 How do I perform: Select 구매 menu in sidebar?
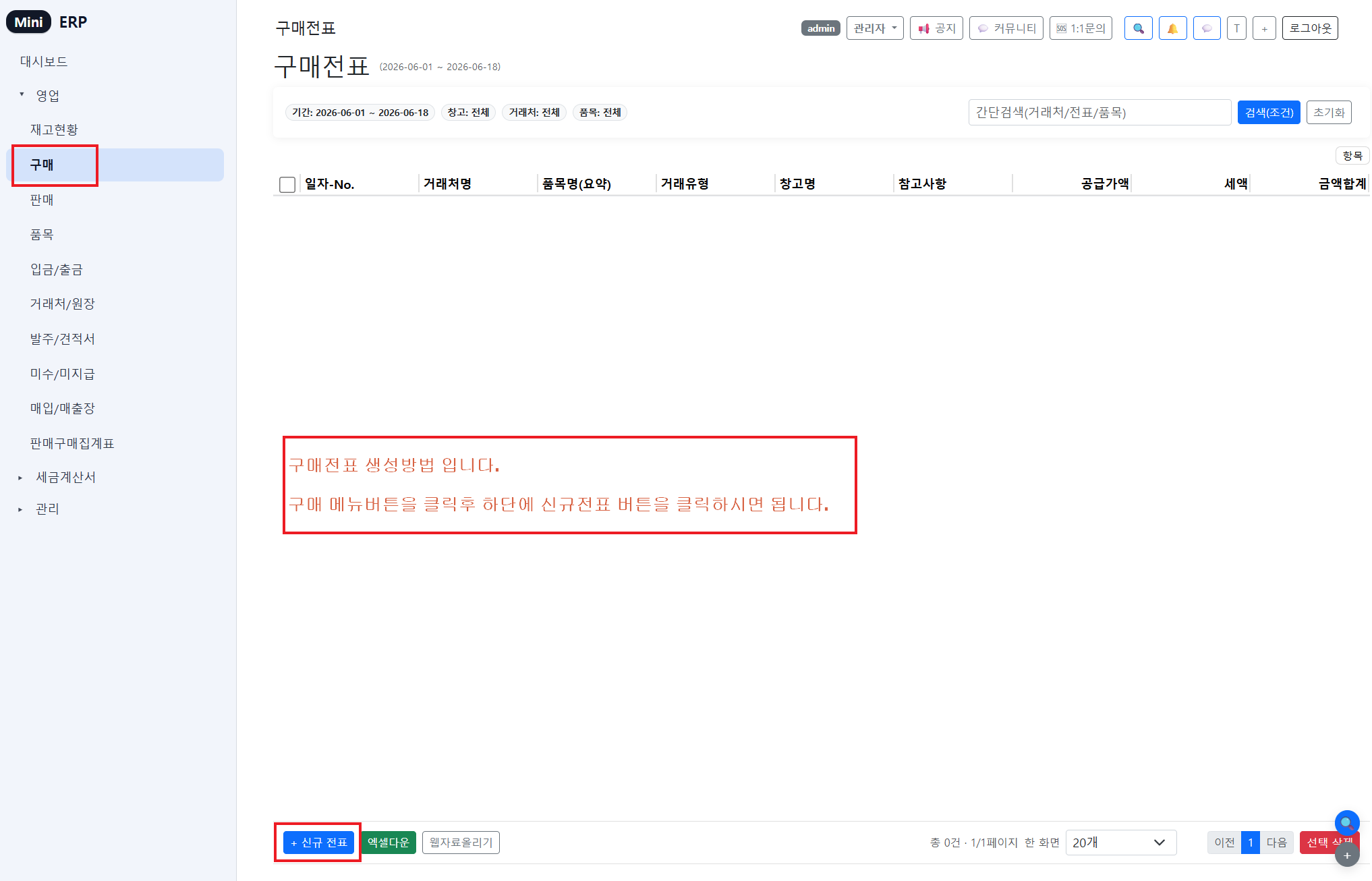(x=115, y=165)
